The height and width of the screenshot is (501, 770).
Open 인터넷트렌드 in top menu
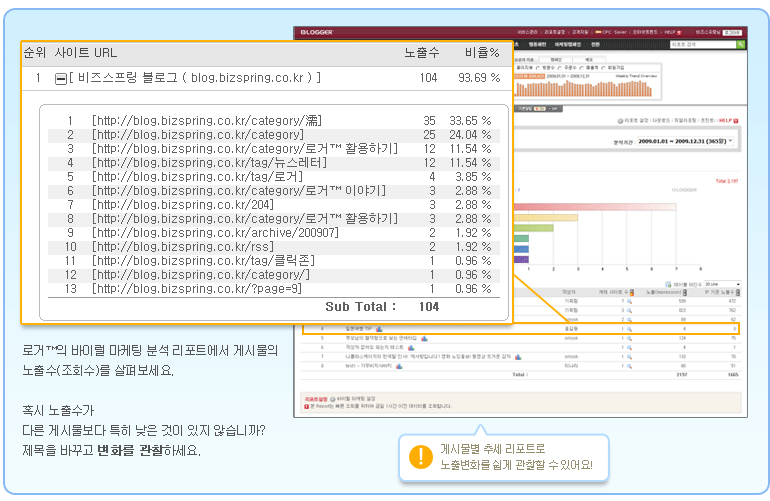point(645,32)
